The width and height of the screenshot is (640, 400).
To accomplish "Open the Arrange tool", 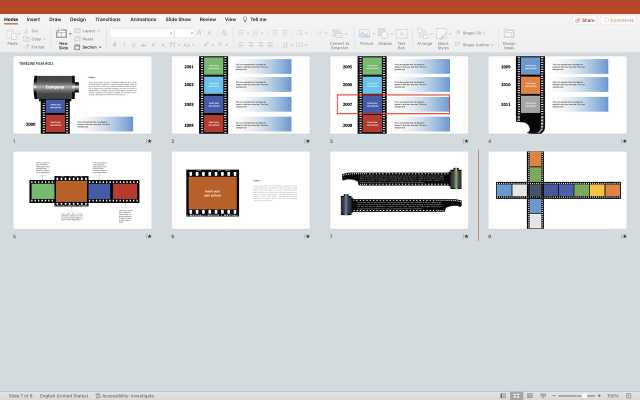I will (425, 35).
